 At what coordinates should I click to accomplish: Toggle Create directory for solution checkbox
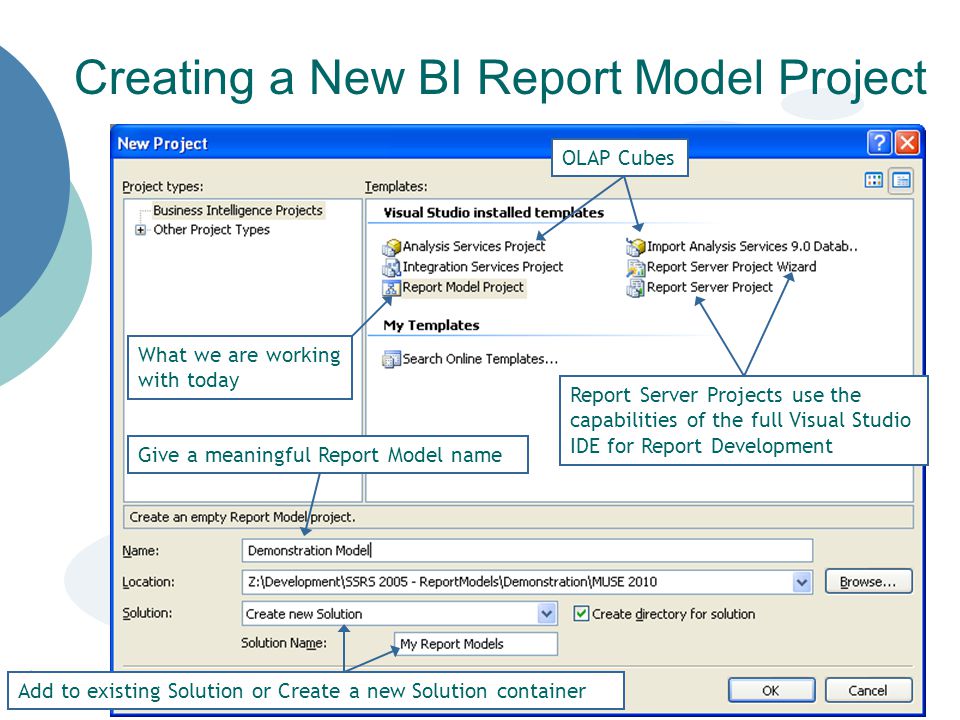click(x=581, y=613)
